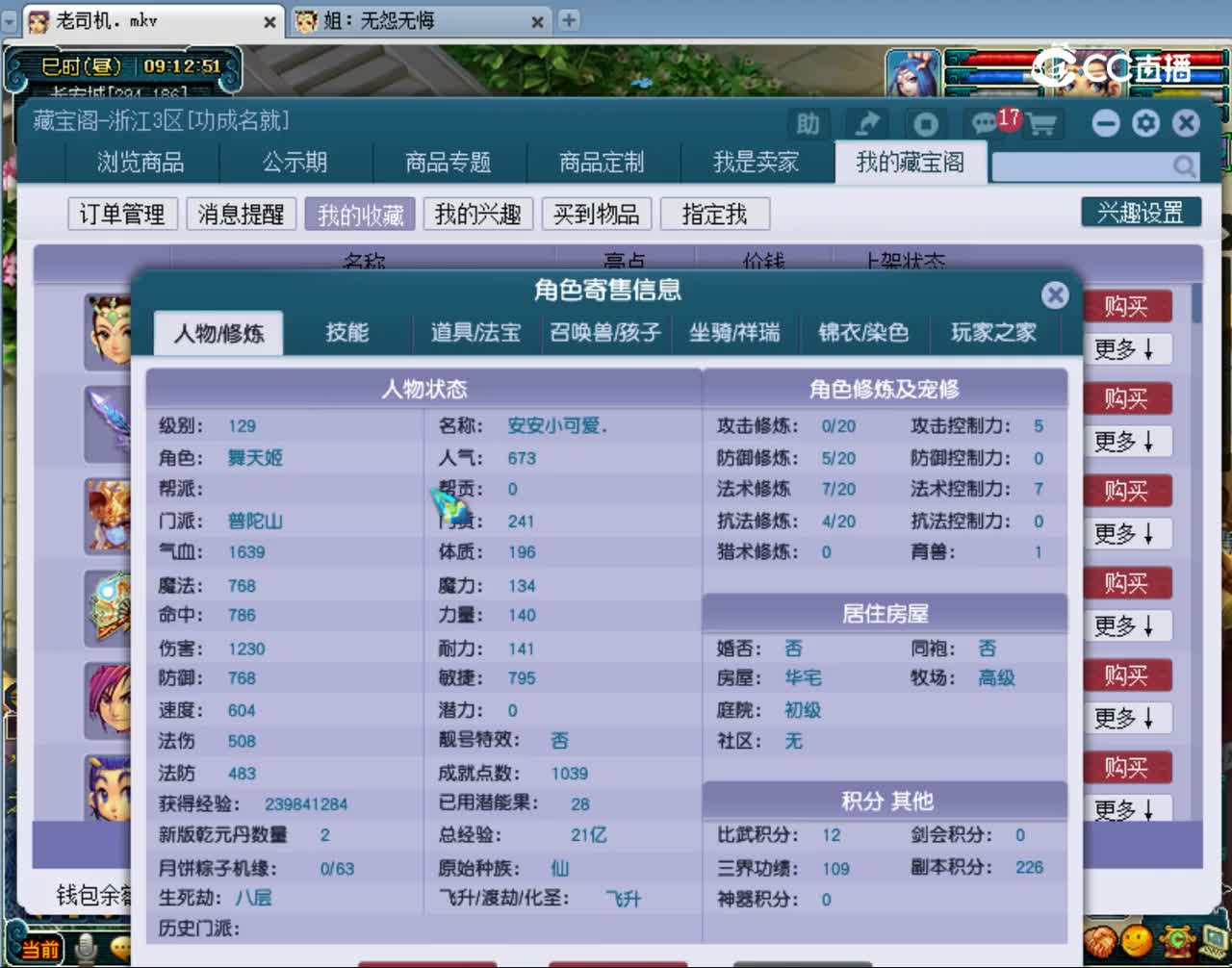Open the 商品专题 tab
This screenshot has height=968, width=1232.
pos(449,163)
